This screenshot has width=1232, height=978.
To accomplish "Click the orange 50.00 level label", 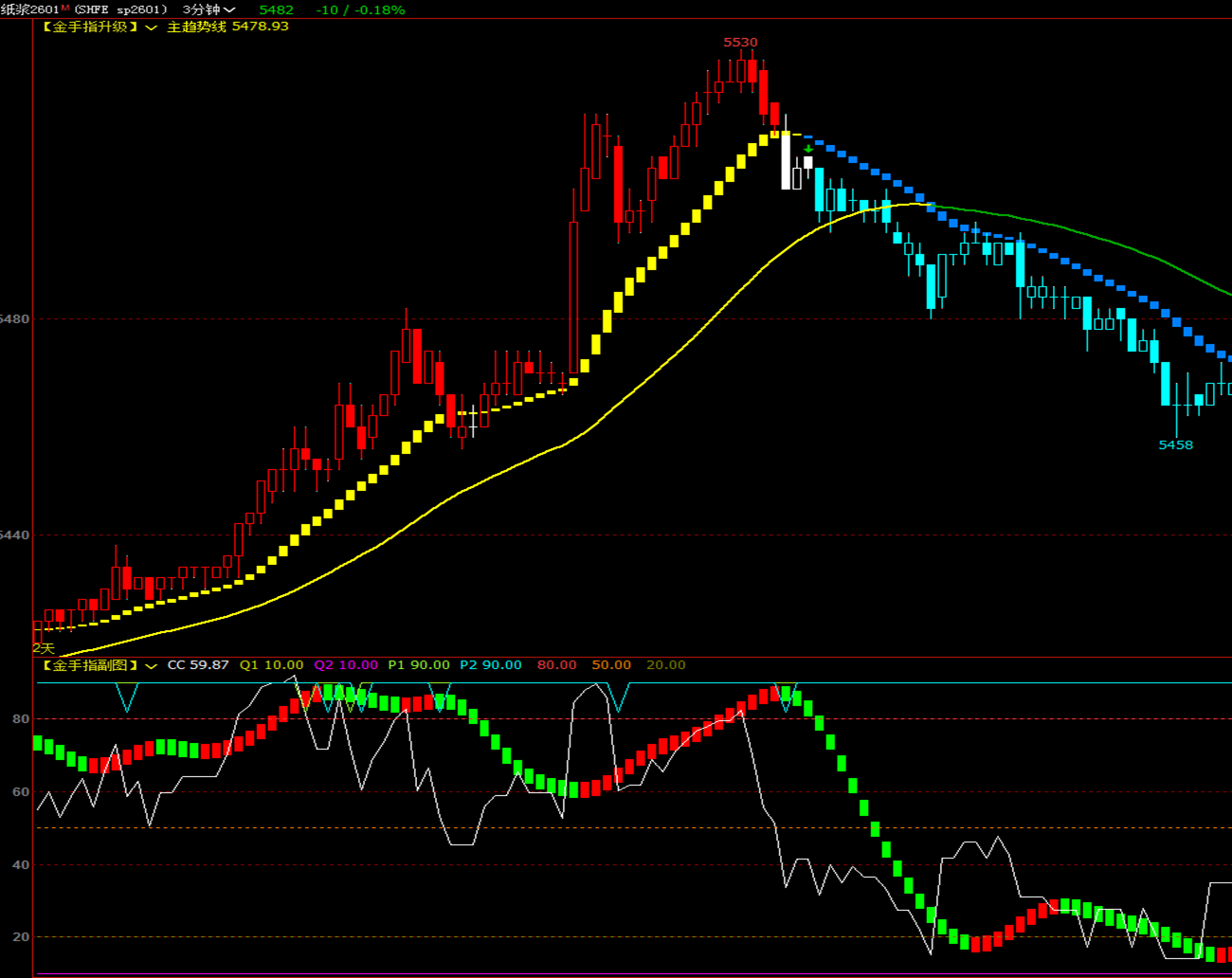I will [x=611, y=665].
